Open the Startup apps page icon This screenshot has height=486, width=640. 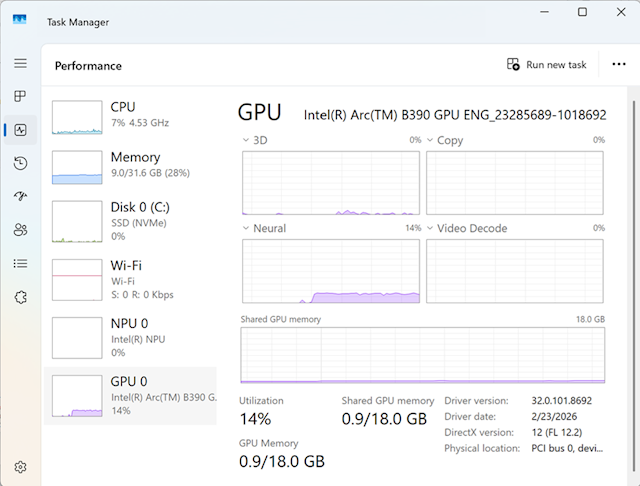point(20,196)
